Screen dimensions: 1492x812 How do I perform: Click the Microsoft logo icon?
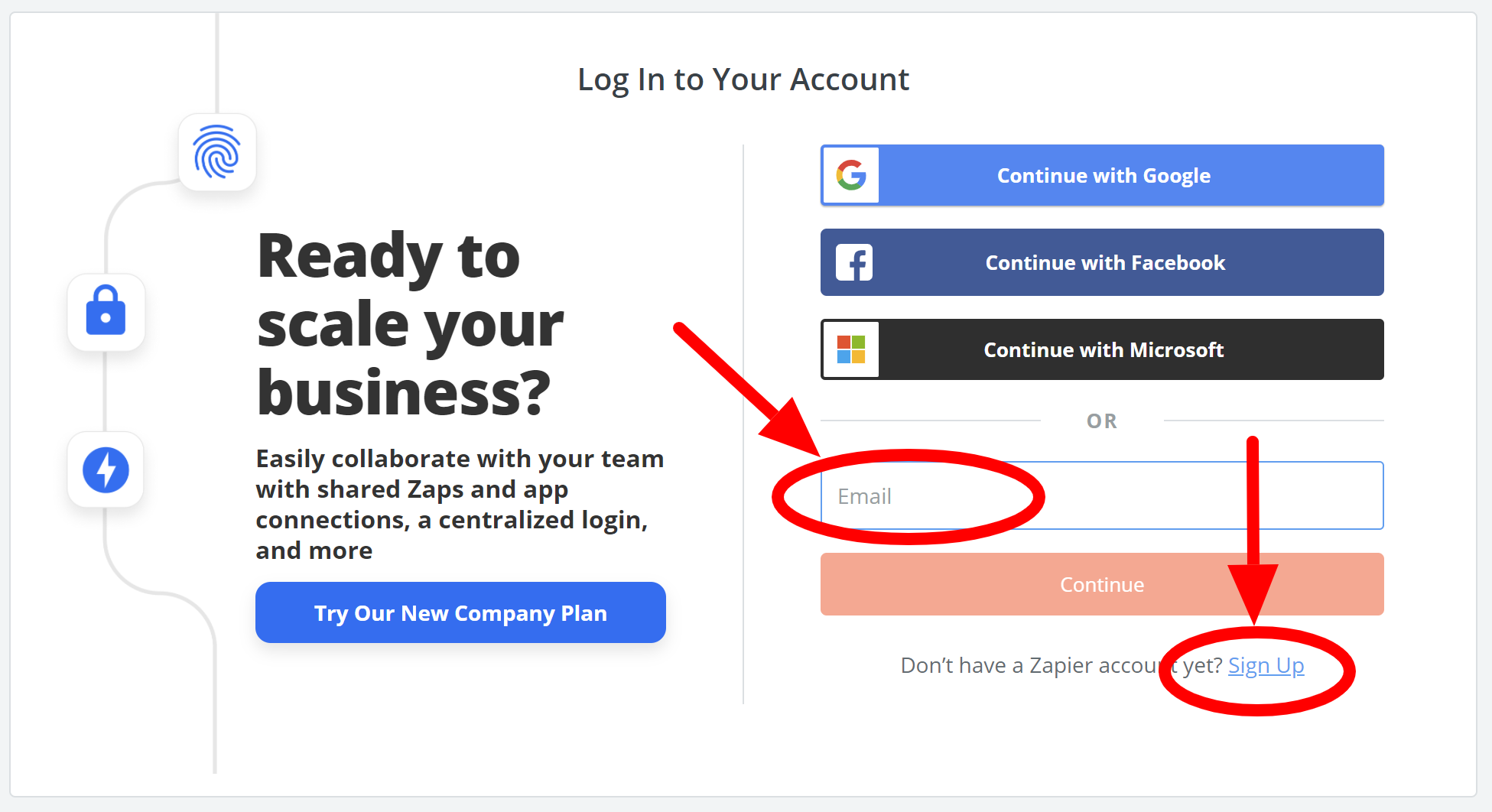point(851,349)
